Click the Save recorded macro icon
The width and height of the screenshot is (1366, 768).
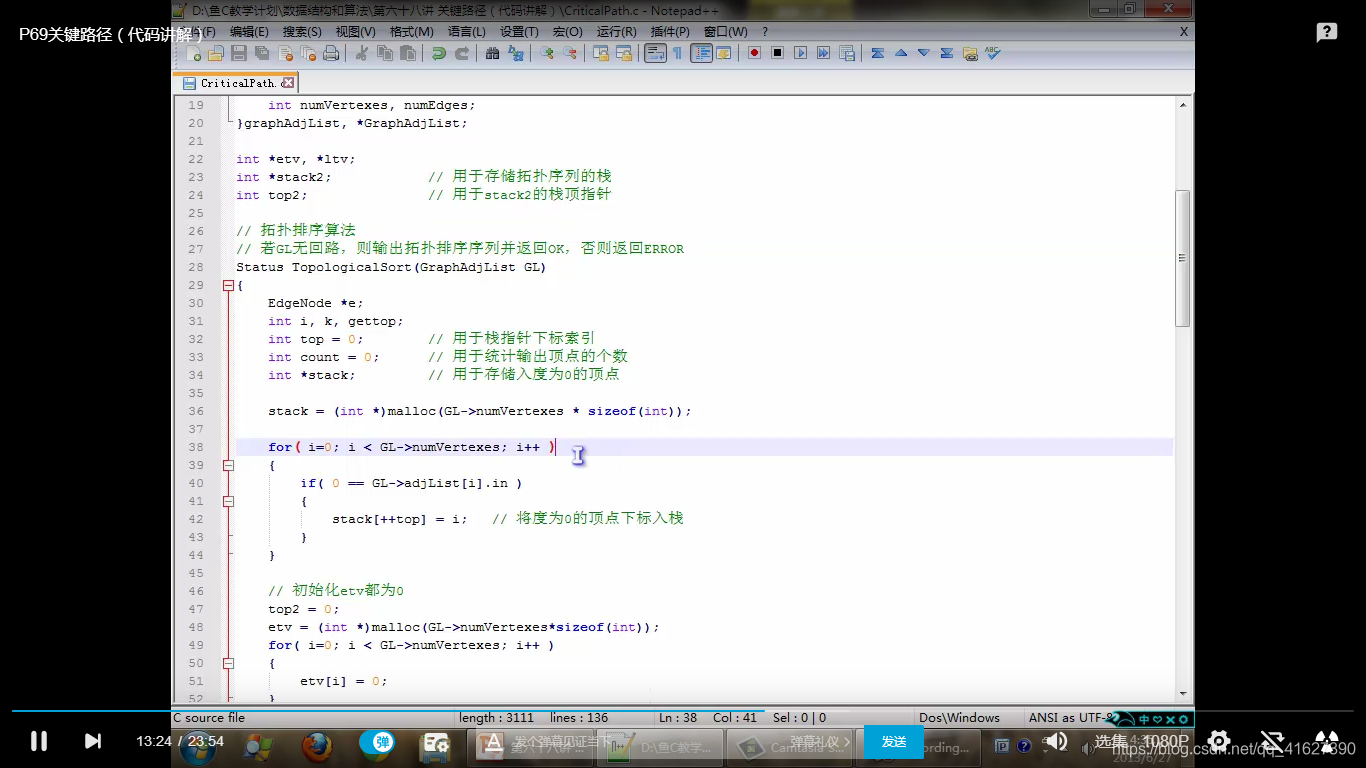coord(847,53)
